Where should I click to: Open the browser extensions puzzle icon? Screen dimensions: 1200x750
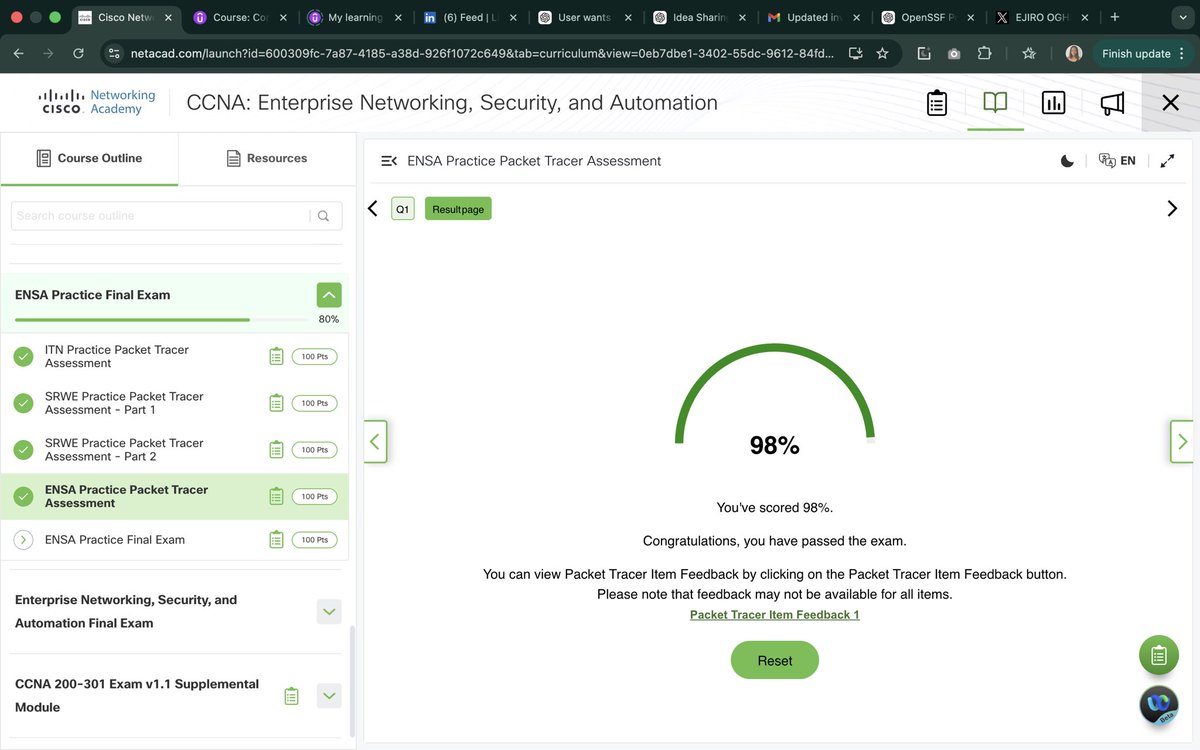(x=985, y=54)
